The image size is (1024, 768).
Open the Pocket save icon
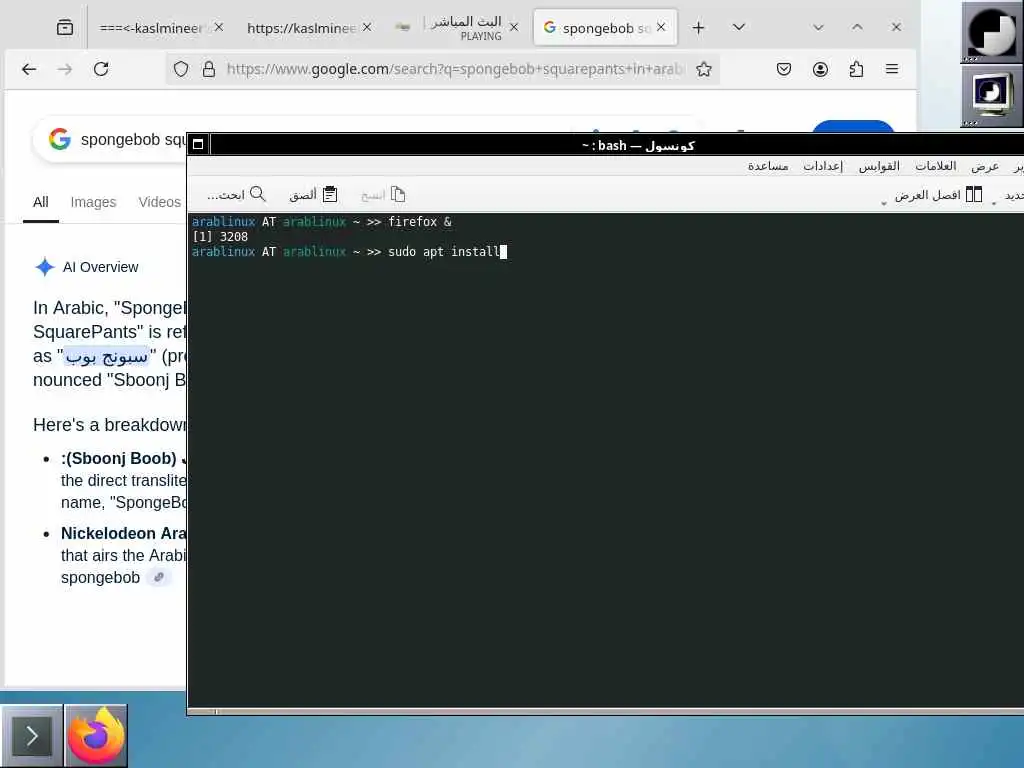point(784,69)
